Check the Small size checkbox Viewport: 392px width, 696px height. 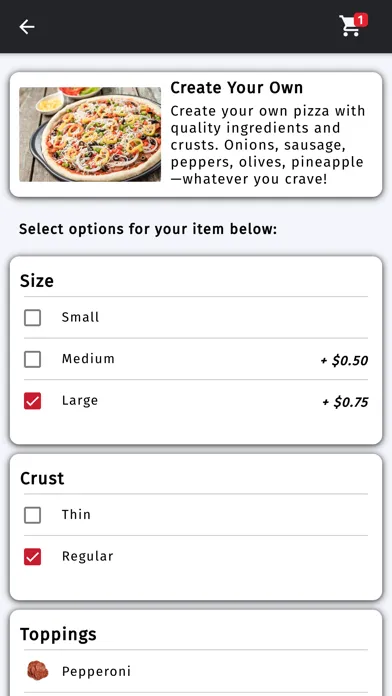tap(32, 317)
